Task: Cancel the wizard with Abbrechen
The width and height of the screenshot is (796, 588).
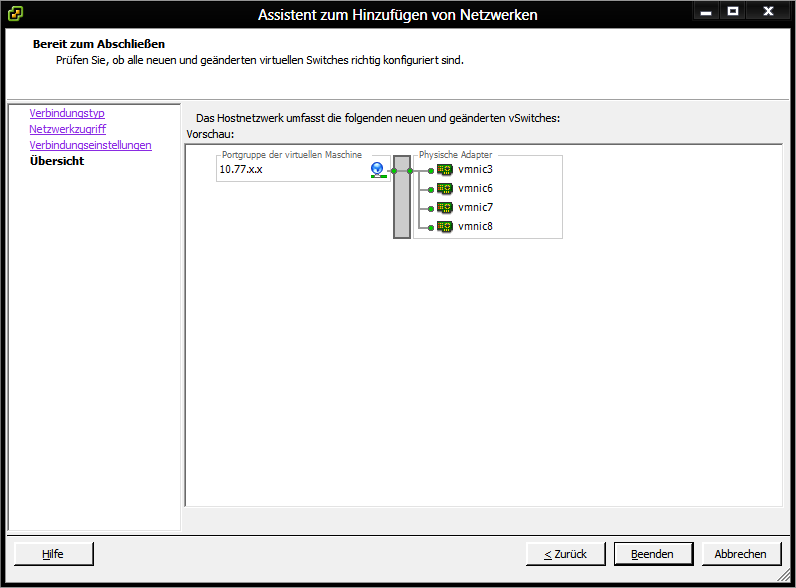Action: click(741, 554)
